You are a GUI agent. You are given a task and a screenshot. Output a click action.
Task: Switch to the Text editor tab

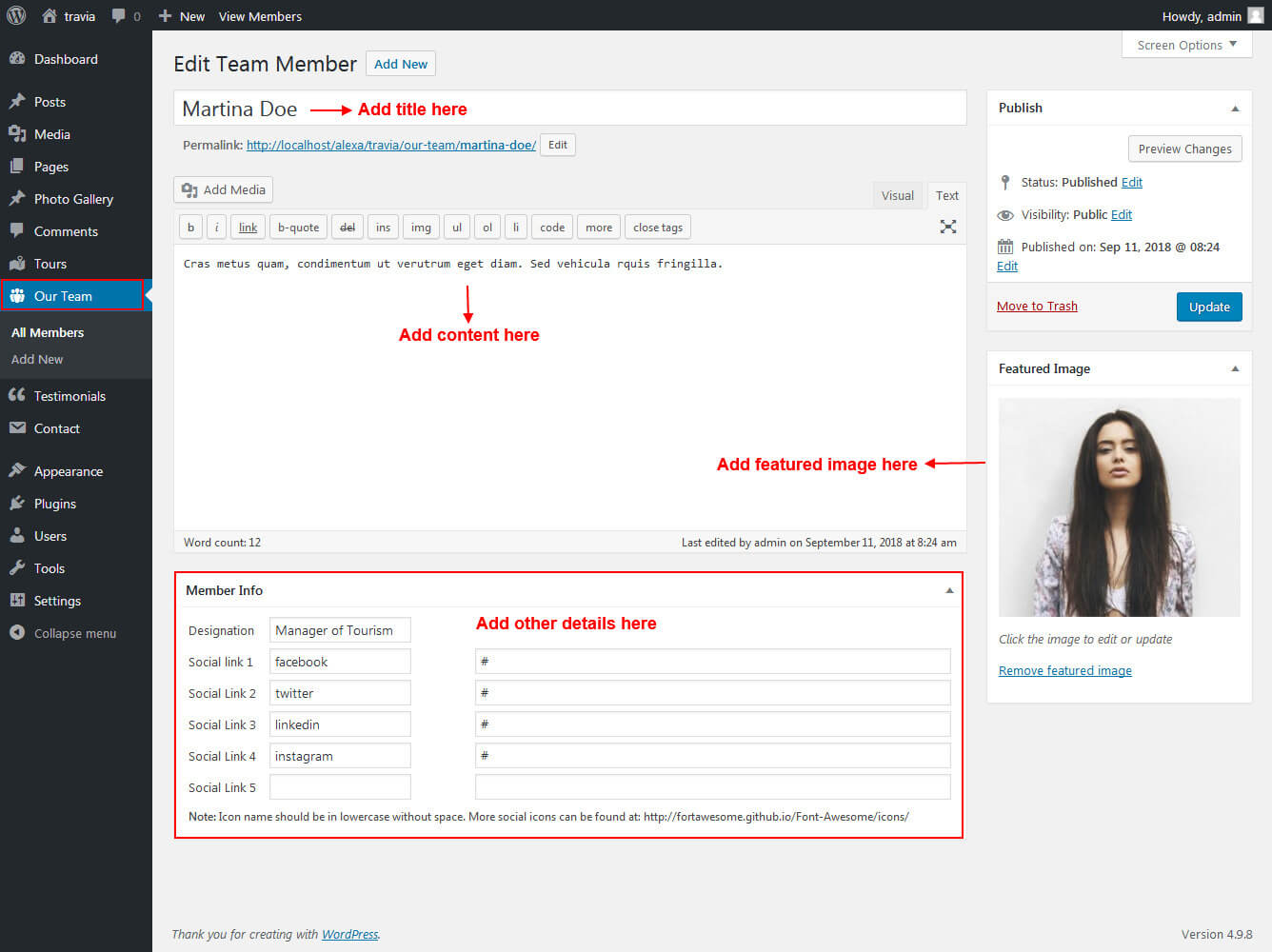coord(947,195)
